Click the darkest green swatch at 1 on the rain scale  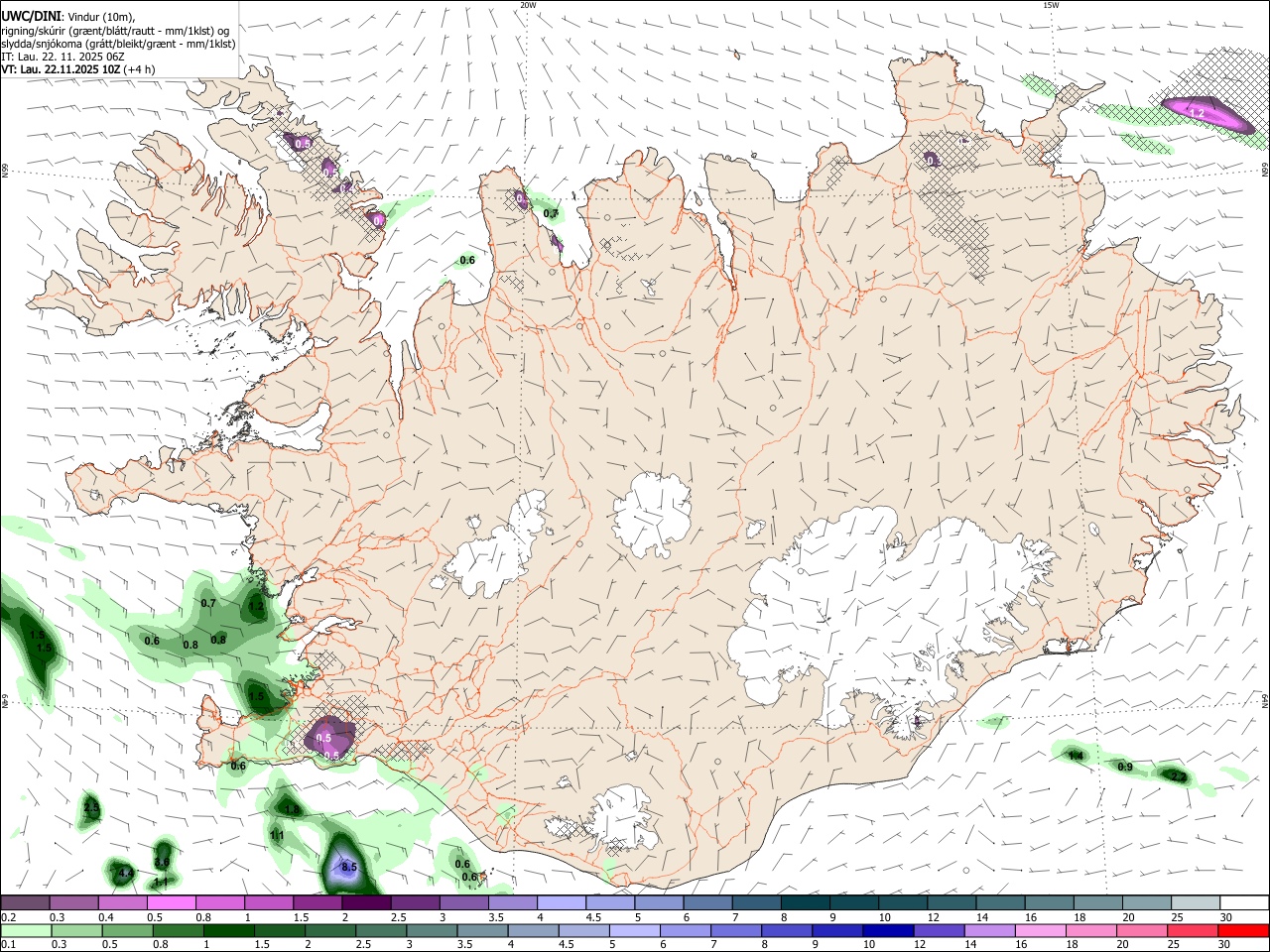pos(227,930)
